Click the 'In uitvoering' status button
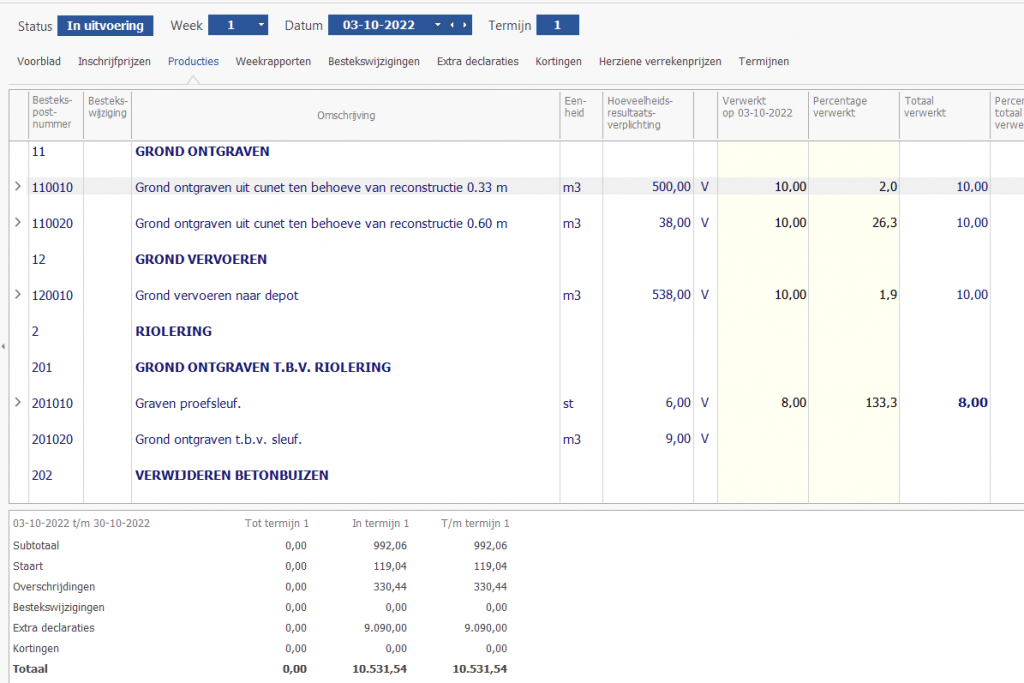This screenshot has width=1024, height=683. tap(105, 25)
